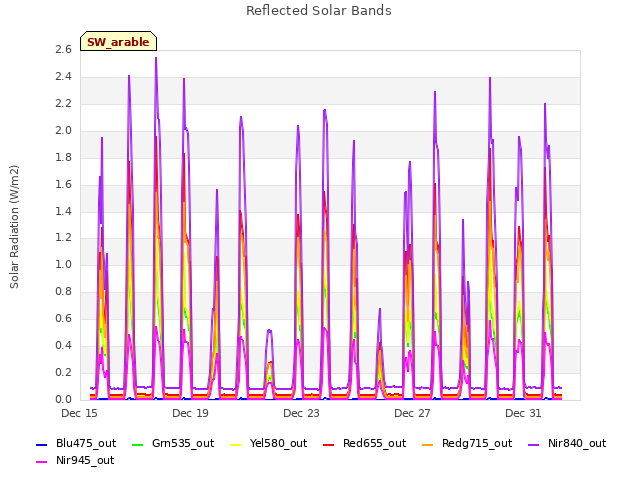Toggle the Blu475_out legend entry
640x480 pixels.
click(x=76, y=443)
